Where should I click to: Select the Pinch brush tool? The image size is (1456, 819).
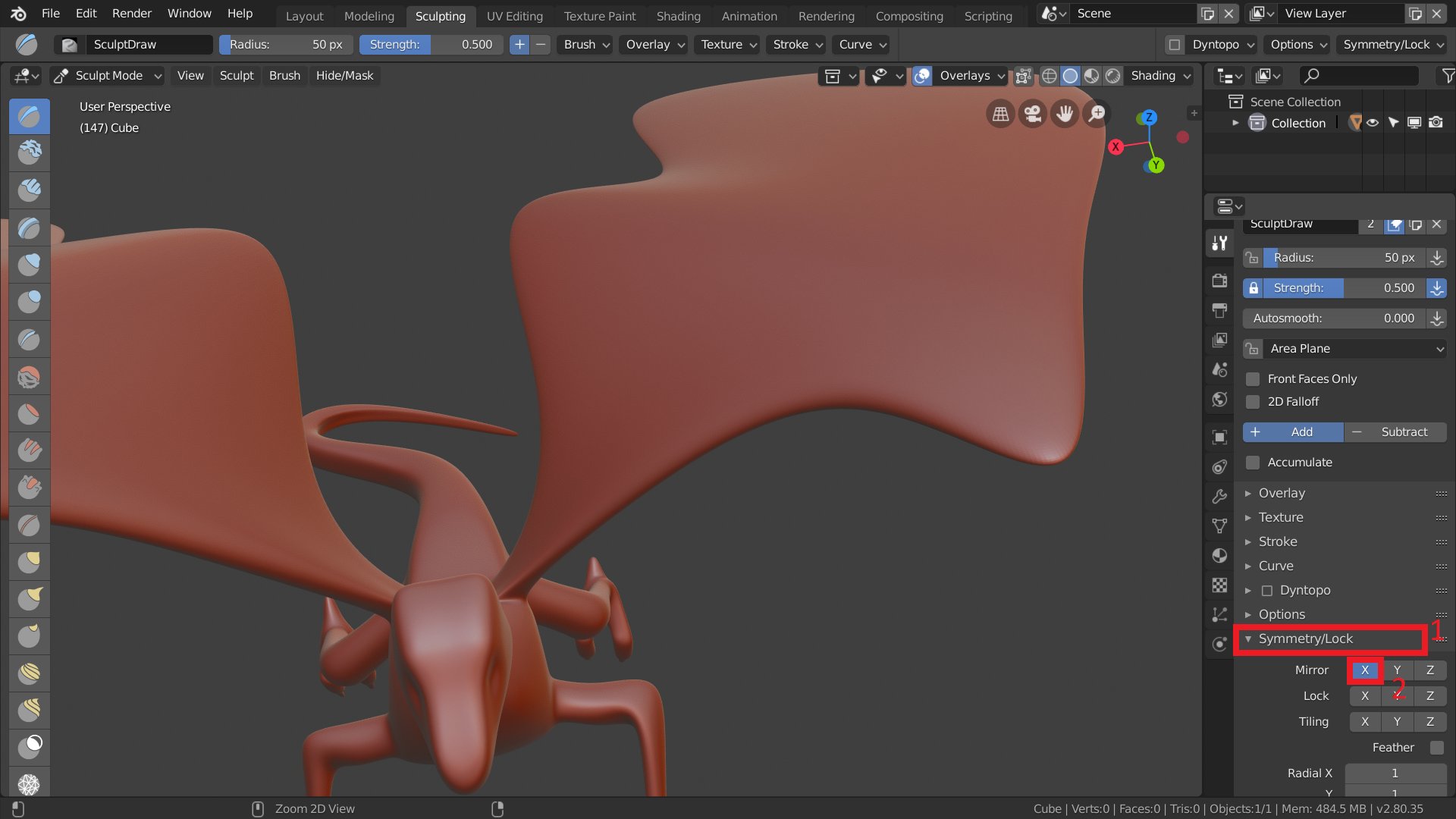tap(30, 525)
